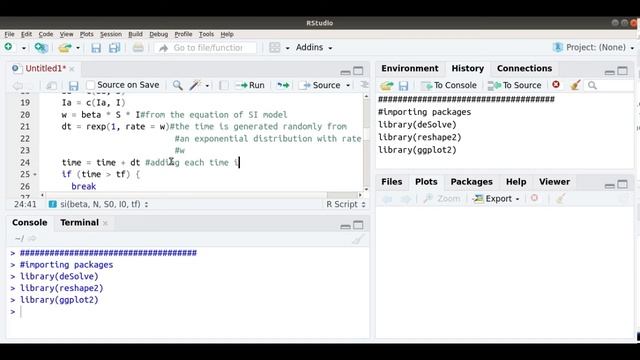Open the Profile menu
640x360 pixels.
[183, 34]
